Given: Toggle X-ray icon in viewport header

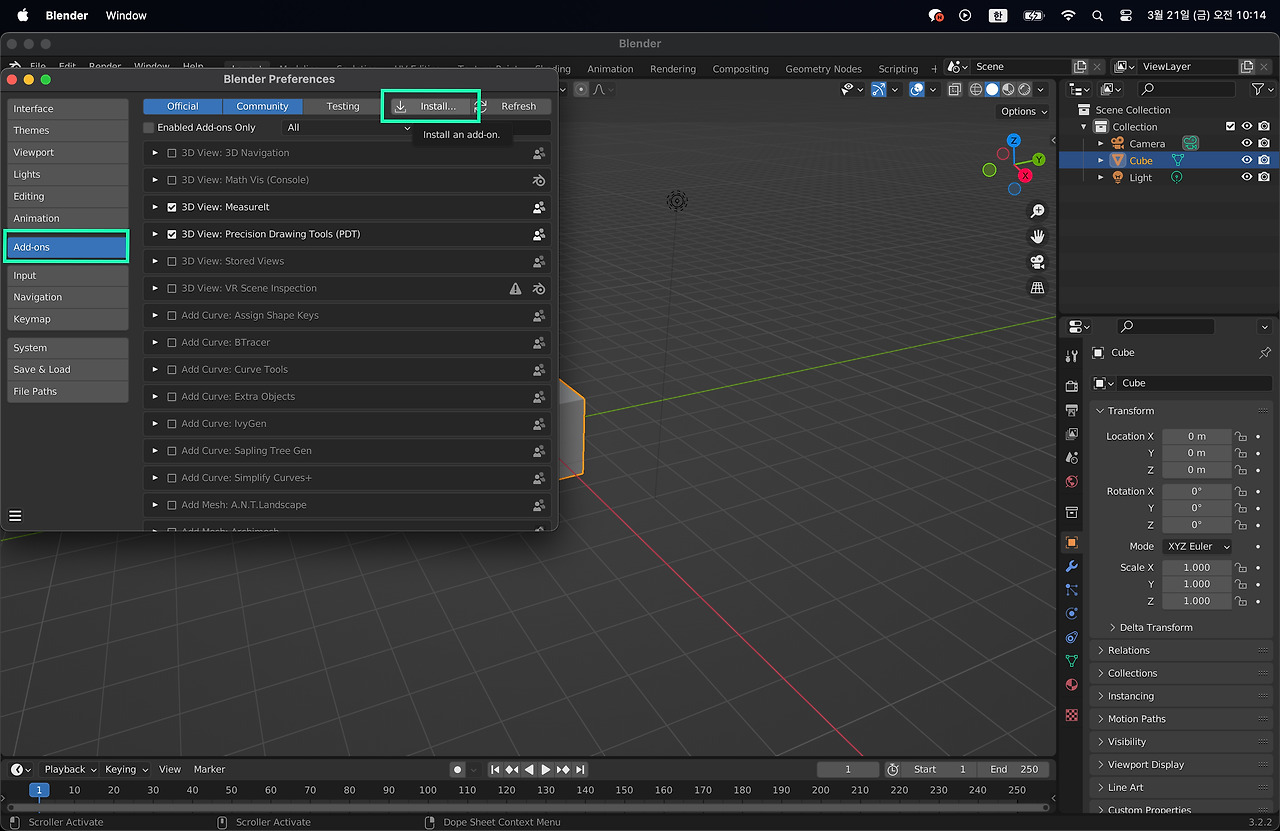Looking at the screenshot, I should coord(954,89).
